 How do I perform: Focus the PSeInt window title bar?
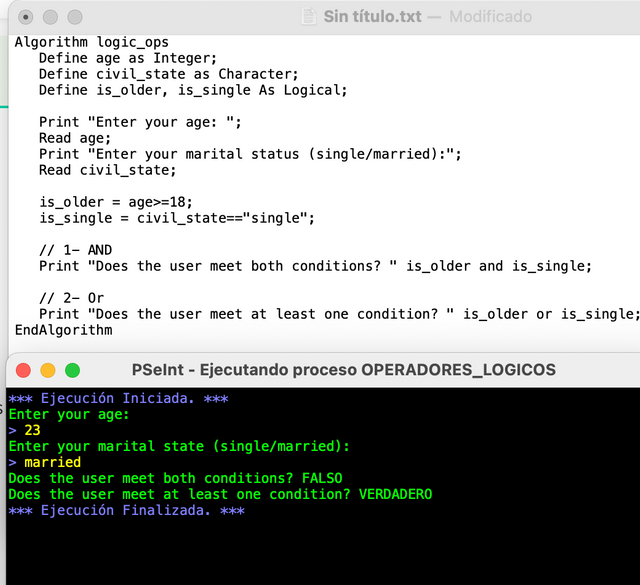click(343, 370)
